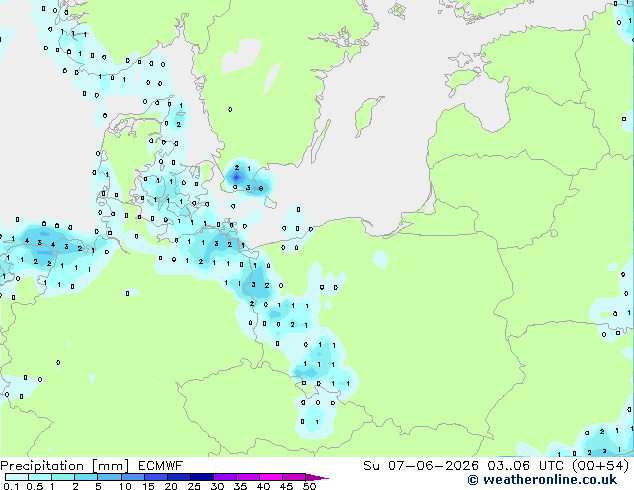Click the 10–15 mm legend color box
Viewport: 634px width, 490px height.
click(133, 477)
